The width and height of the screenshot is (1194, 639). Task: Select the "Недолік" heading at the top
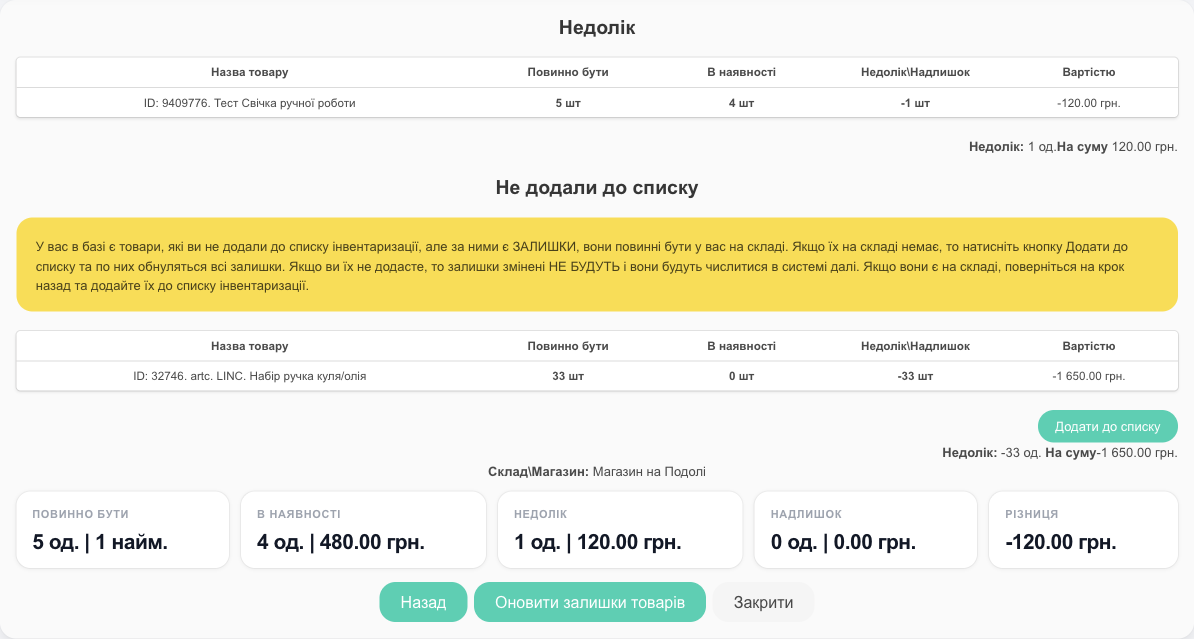point(597,28)
